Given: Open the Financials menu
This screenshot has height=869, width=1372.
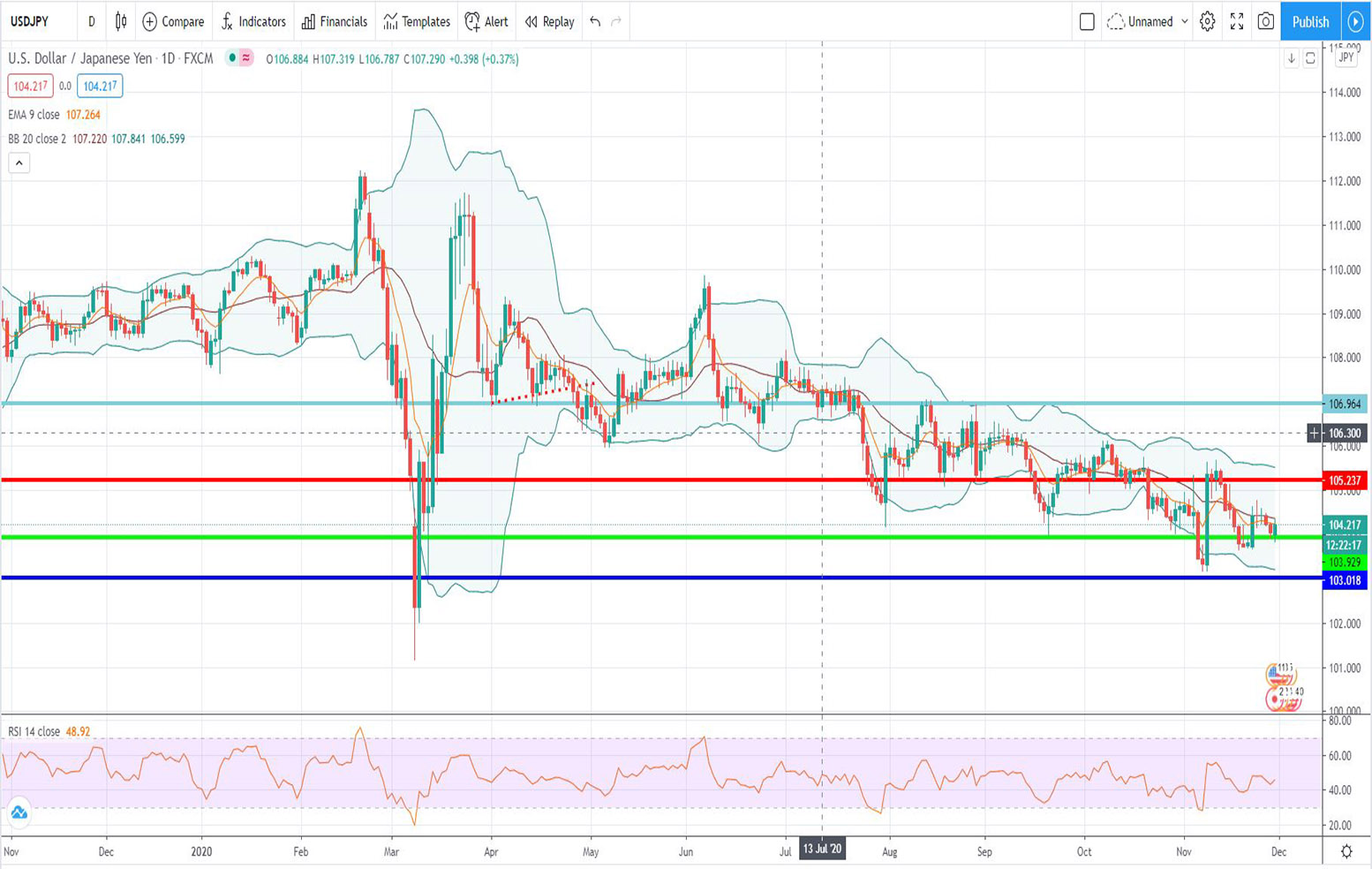Looking at the screenshot, I should click(335, 21).
